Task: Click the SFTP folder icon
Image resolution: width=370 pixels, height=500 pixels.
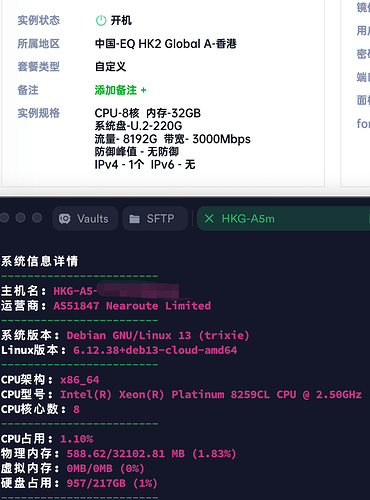Action: click(134, 219)
